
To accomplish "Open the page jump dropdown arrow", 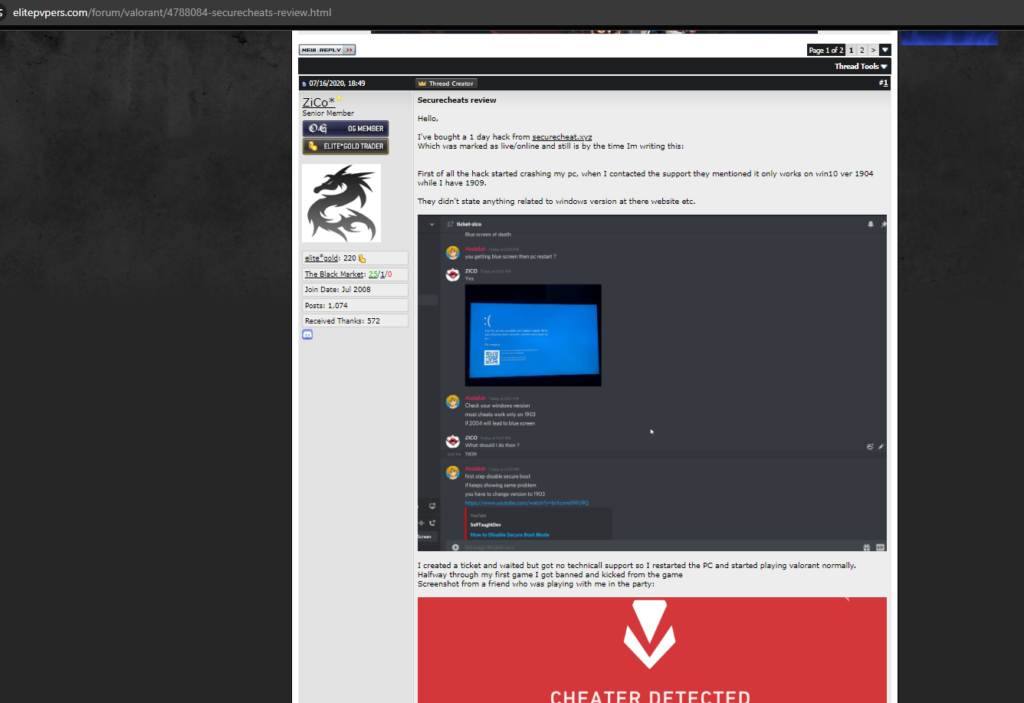I will [885, 50].
